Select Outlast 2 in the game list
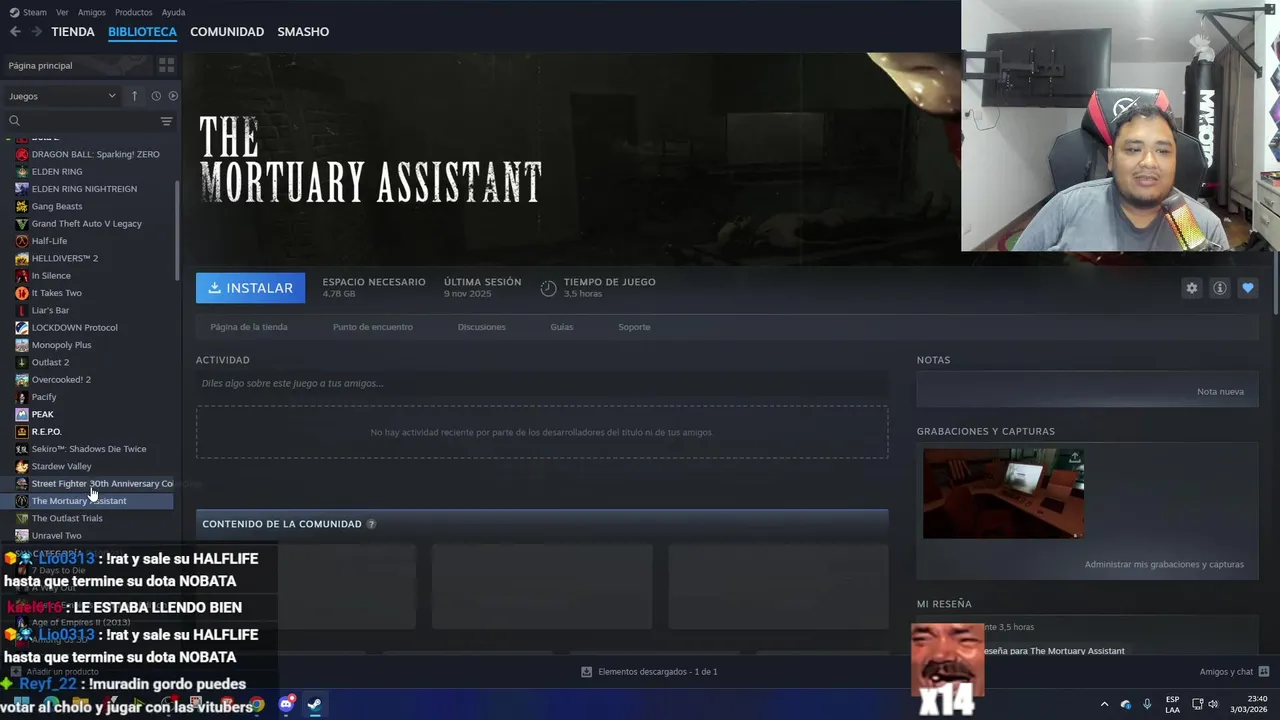1280x720 pixels. [x=50, y=362]
